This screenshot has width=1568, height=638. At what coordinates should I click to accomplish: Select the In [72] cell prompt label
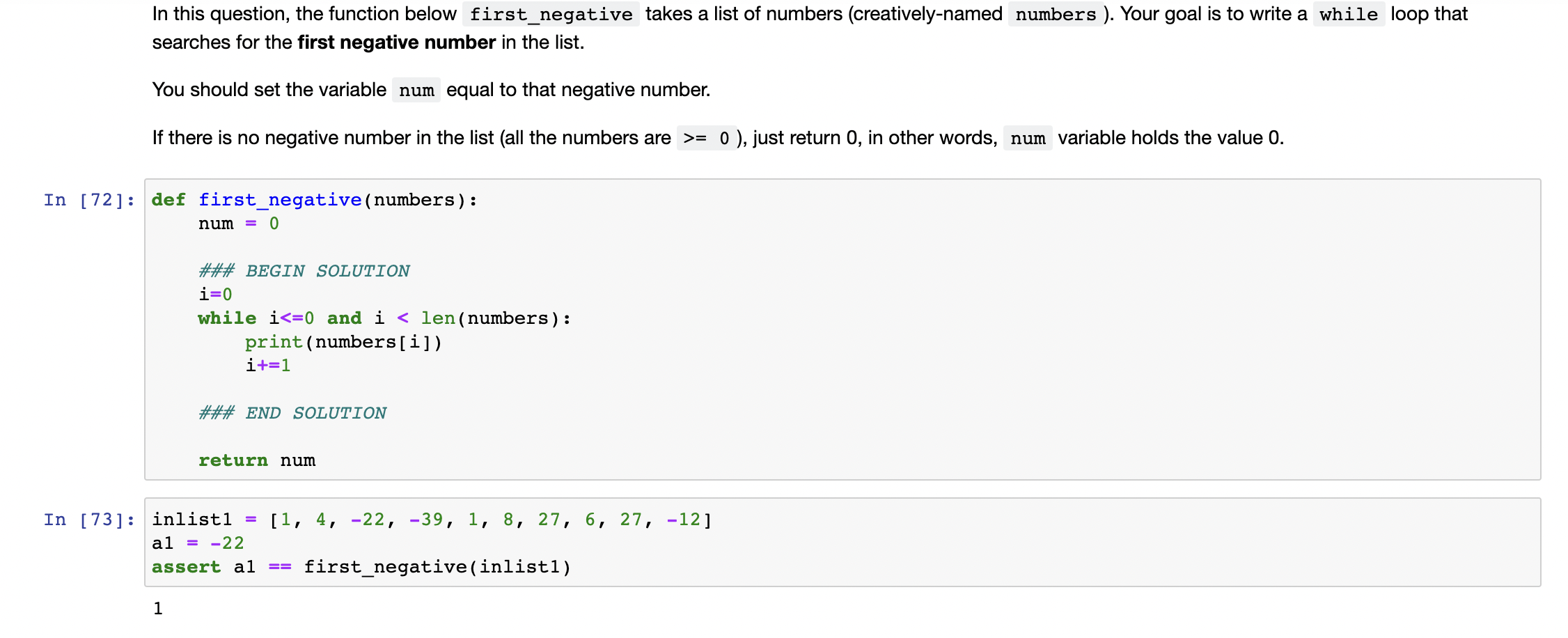click(x=88, y=199)
